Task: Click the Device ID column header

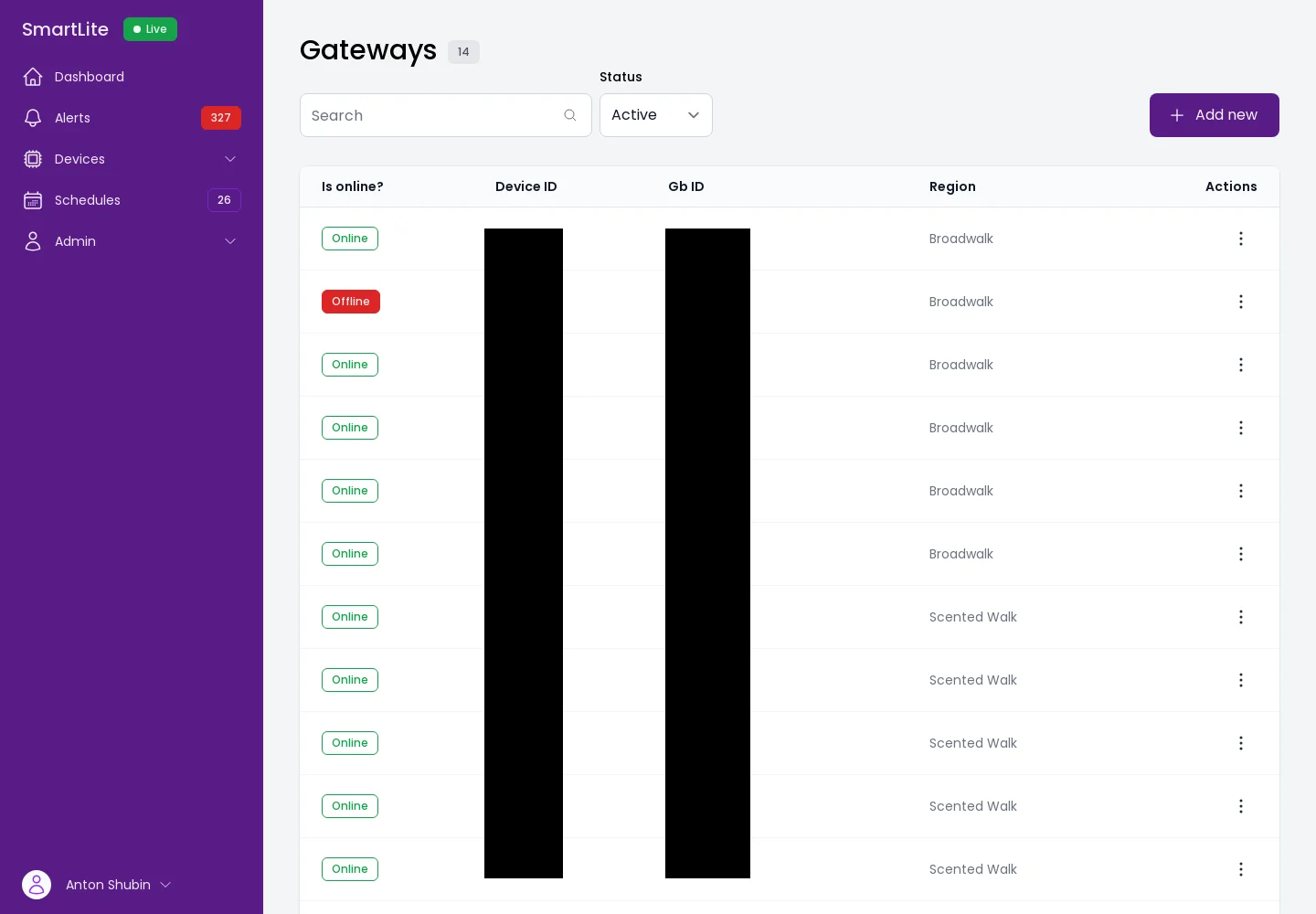Action: click(x=526, y=186)
